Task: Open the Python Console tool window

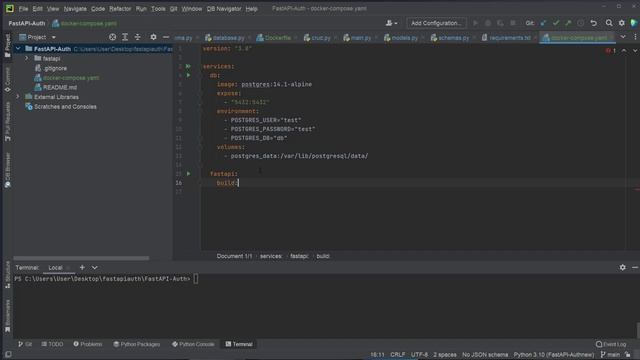Action: [193, 344]
